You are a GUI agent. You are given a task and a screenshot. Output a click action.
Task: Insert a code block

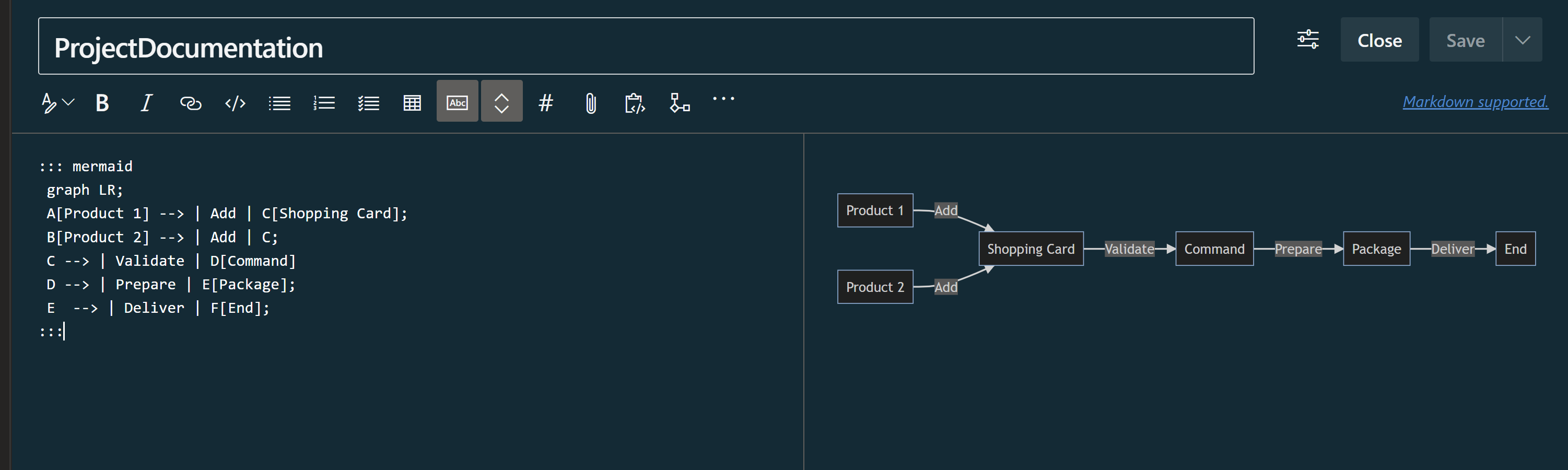[x=235, y=102]
